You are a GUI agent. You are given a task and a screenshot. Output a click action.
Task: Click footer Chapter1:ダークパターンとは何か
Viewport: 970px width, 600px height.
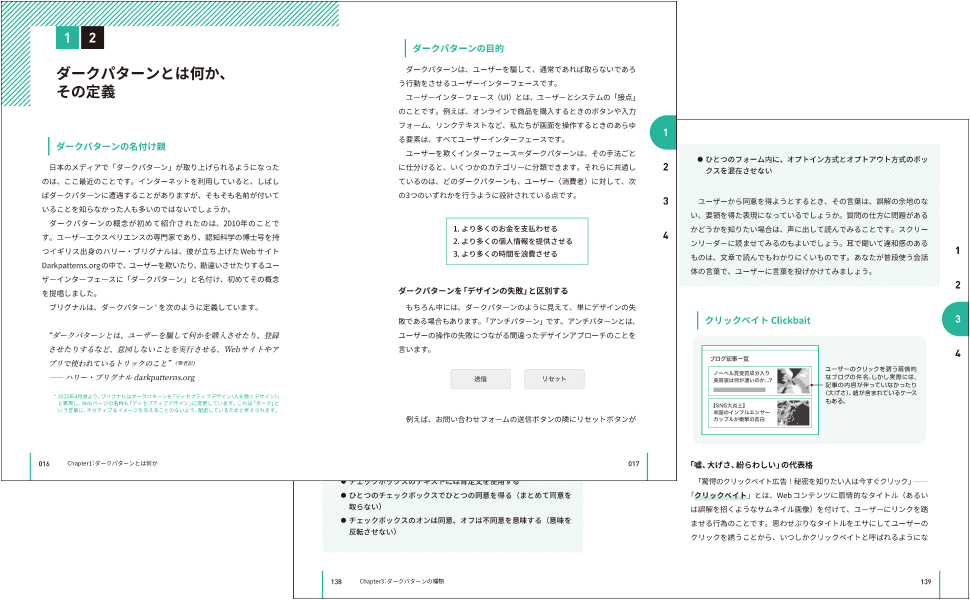click(113, 463)
